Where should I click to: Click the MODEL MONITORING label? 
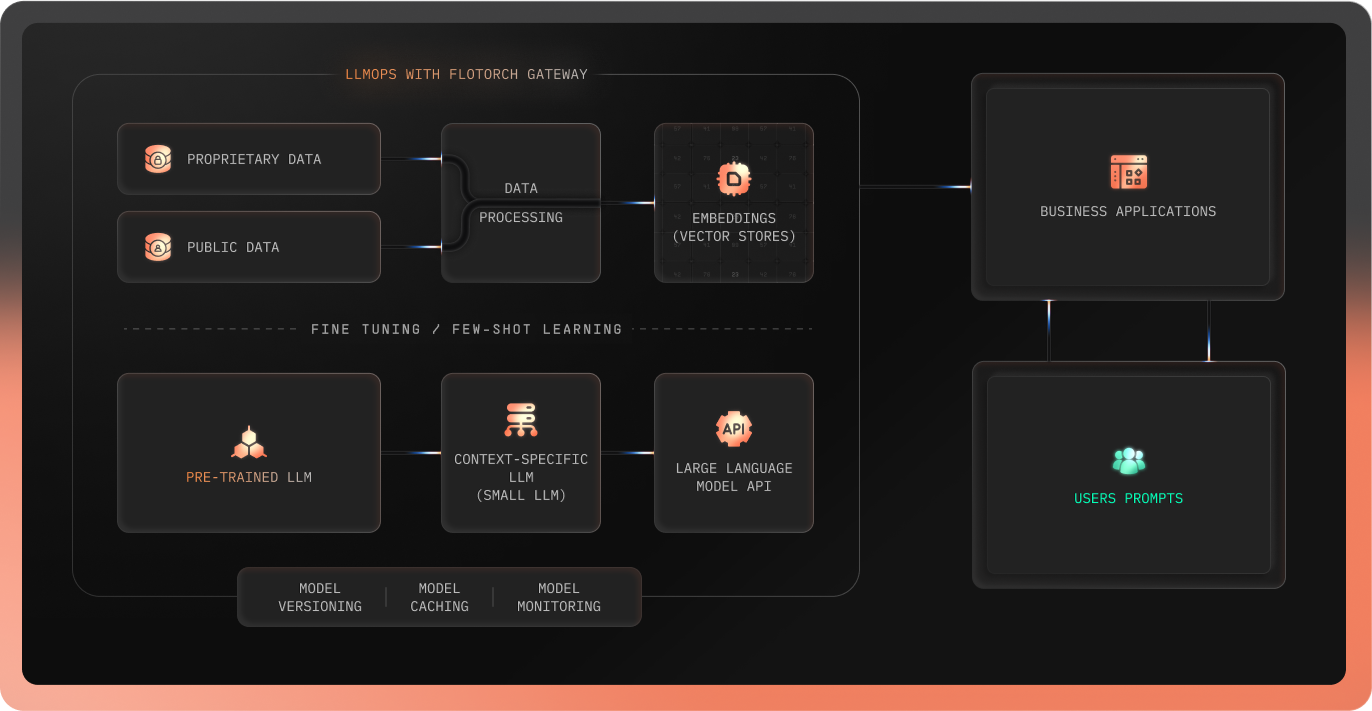(559, 597)
